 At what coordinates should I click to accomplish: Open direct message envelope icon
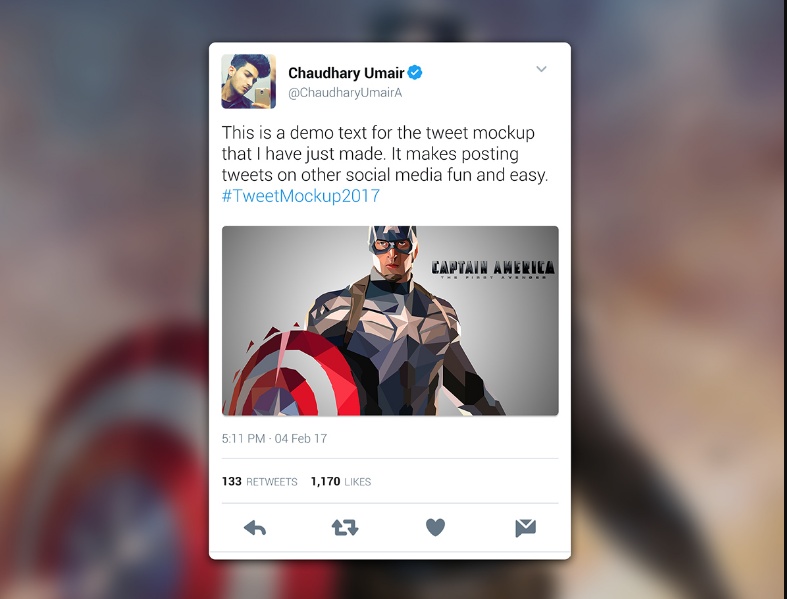pos(526,528)
